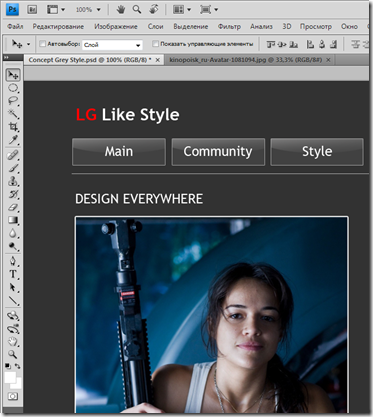Image resolution: width=373 pixels, height=417 pixels.
Task: Click align right edges icon
Action: coord(333,44)
